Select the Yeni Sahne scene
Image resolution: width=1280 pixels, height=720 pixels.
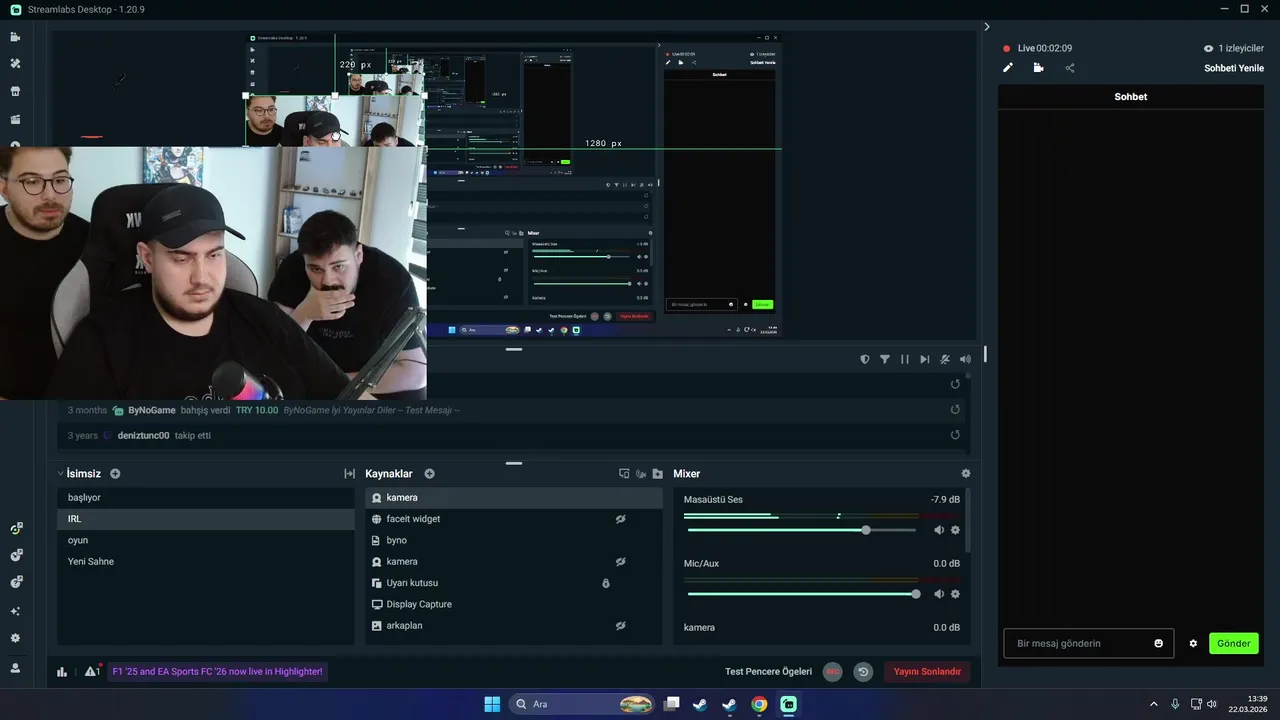pos(206,562)
